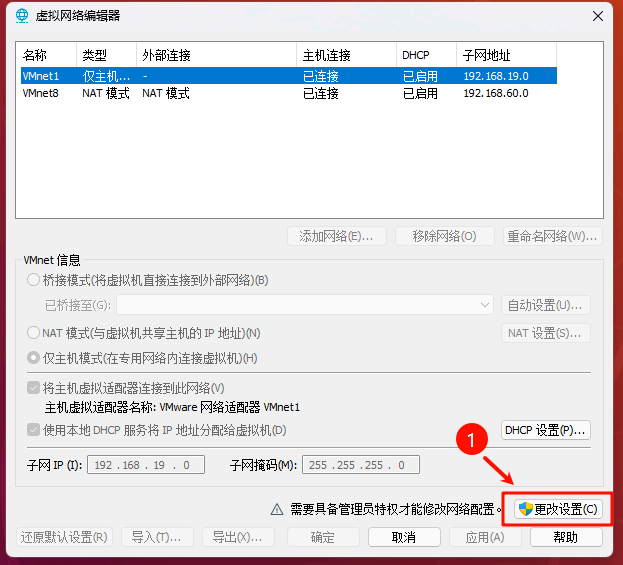Select the 桥接模式 radio button
The image size is (623, 565).
[33, 280]
